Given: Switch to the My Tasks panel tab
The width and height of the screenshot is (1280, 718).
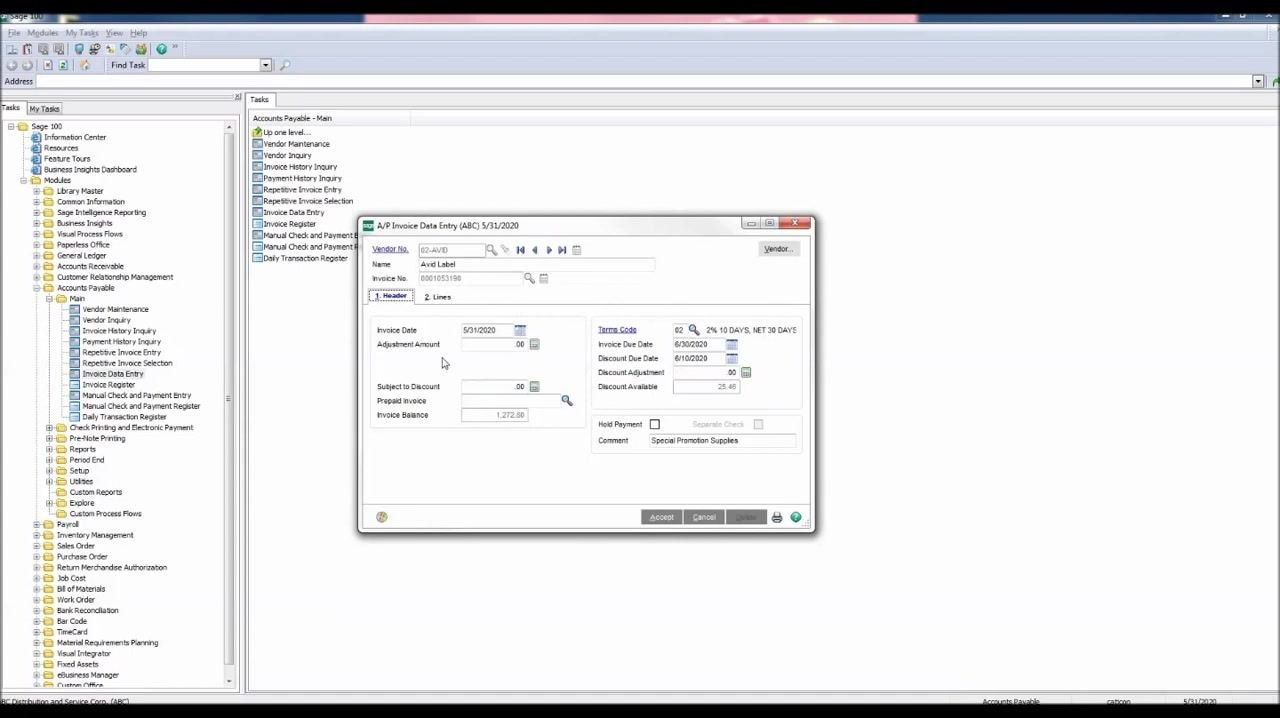Looking at the screenshot, I should [44, 108].
